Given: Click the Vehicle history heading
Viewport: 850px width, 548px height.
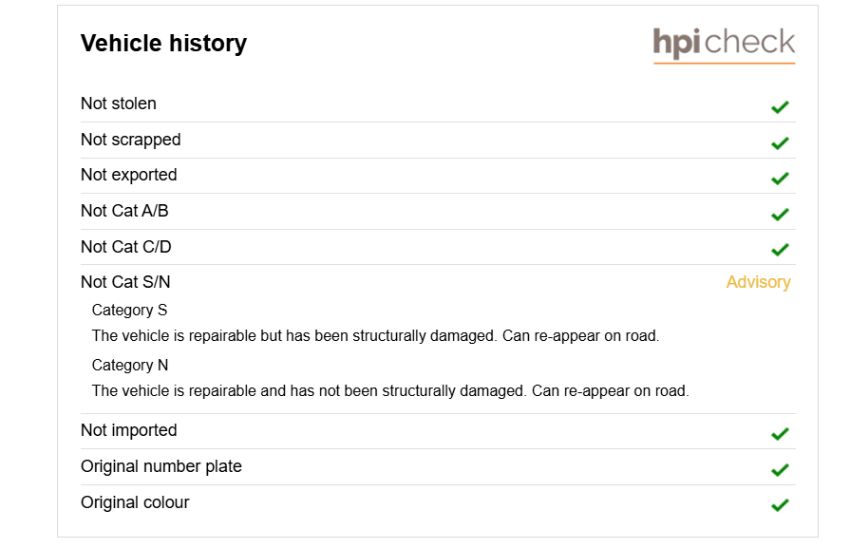Looking at the screenshot, I should point(164,43).
